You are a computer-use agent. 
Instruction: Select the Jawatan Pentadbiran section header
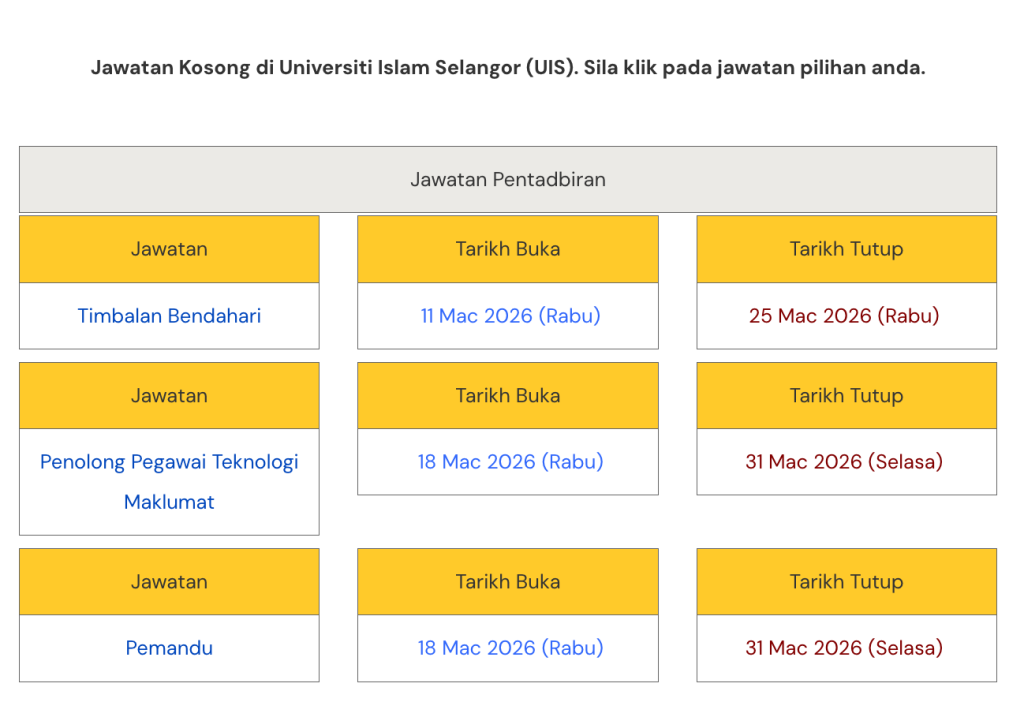[508, 180]
